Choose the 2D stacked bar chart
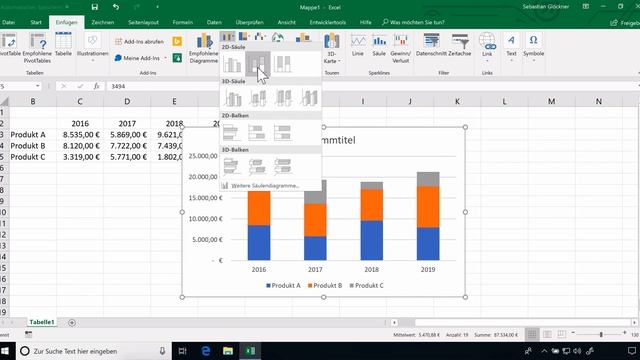The width and height of the screenshot is (640, 360). (x=257, y=132)
